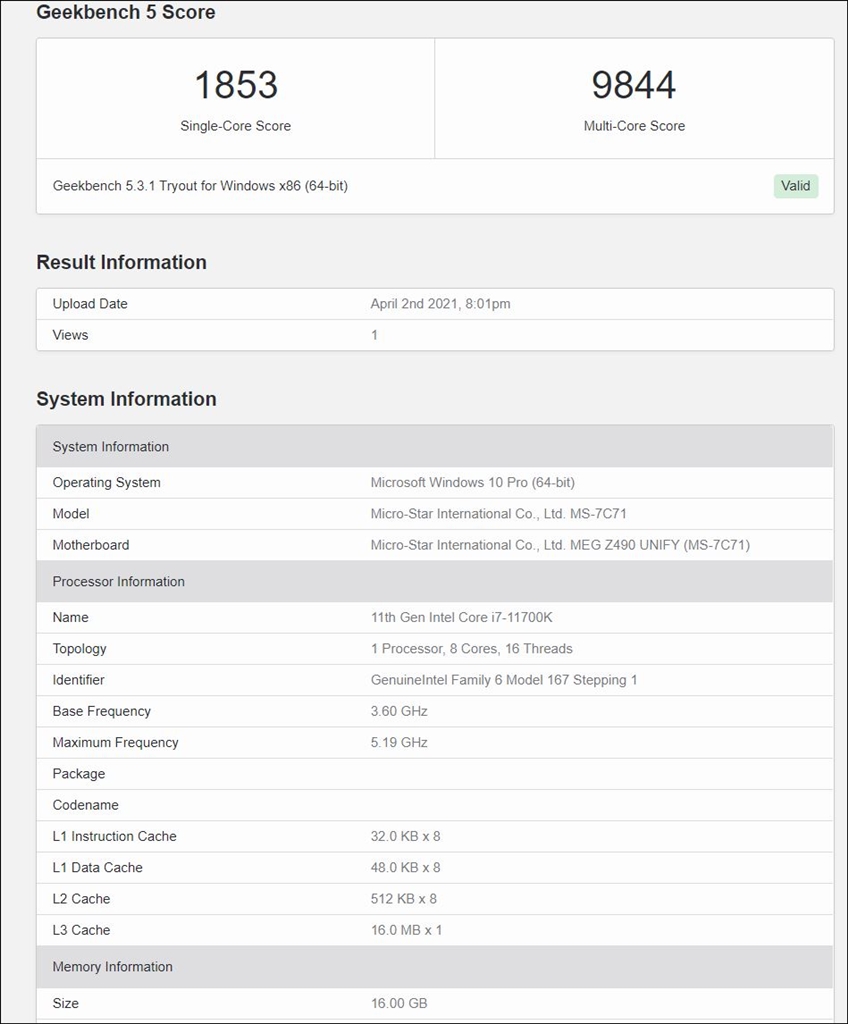848x1024 pixels.
Task: Click the Memory Information section header
Action: tap(111, 967)
